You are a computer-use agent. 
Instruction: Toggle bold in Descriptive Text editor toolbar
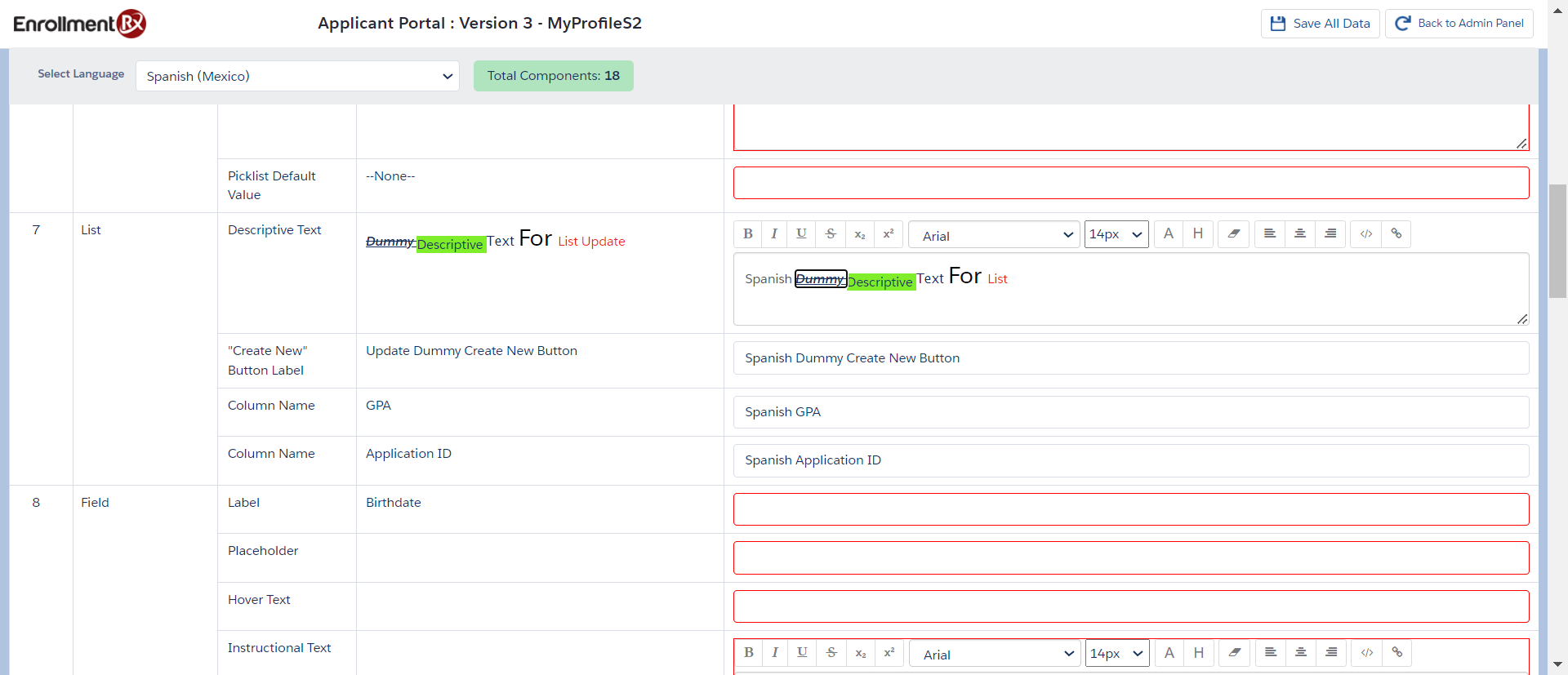pos(747,234)
